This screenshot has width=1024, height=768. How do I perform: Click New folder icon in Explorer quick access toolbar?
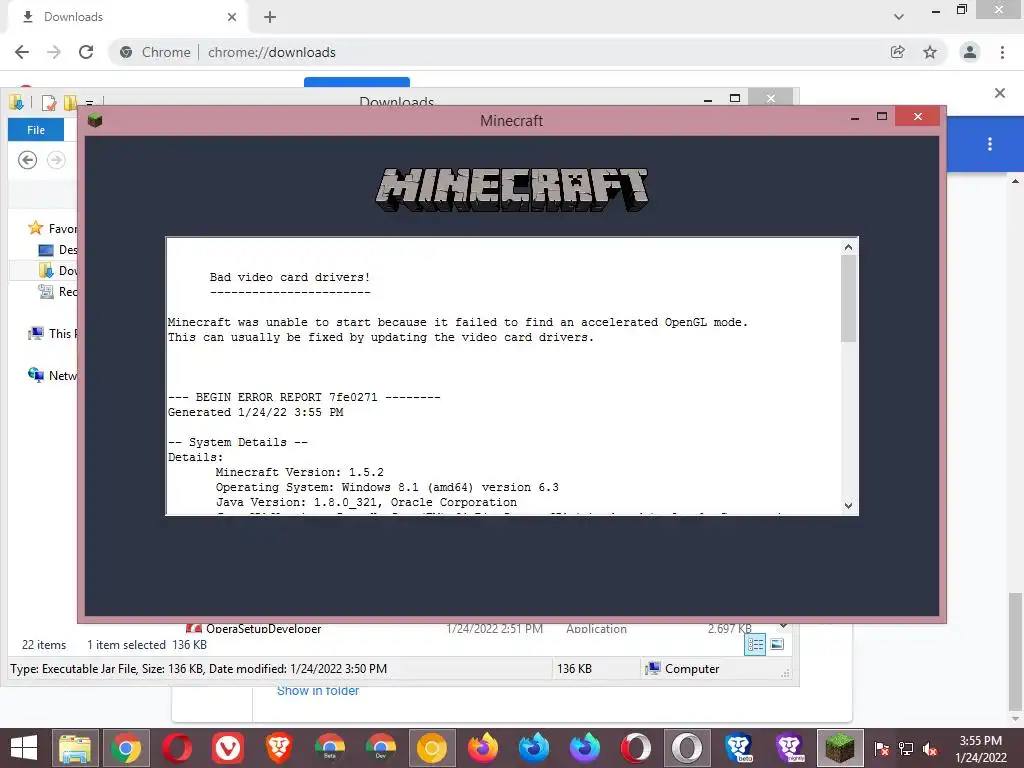tap(70, 103)
